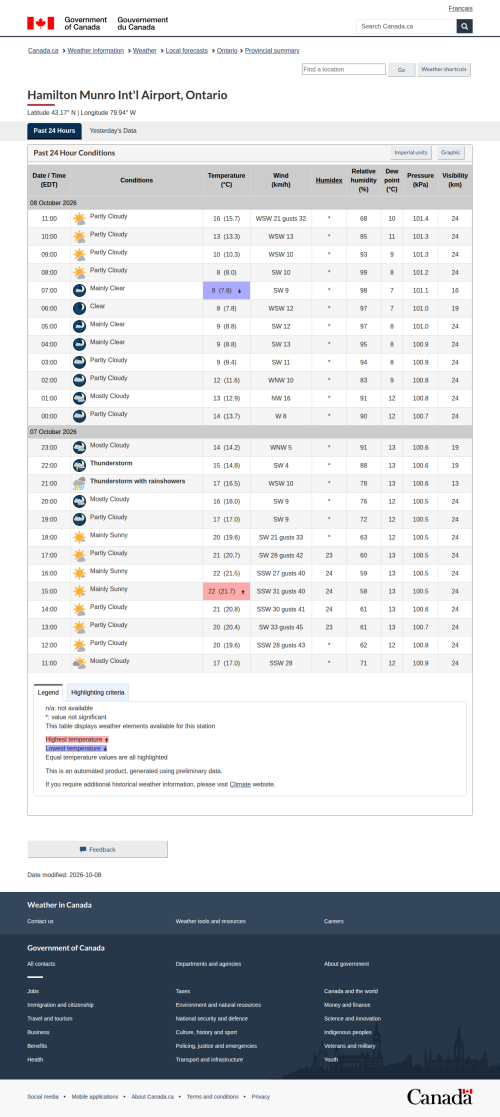
Task: Switch to Imperial units
Action: pos(411,152)
